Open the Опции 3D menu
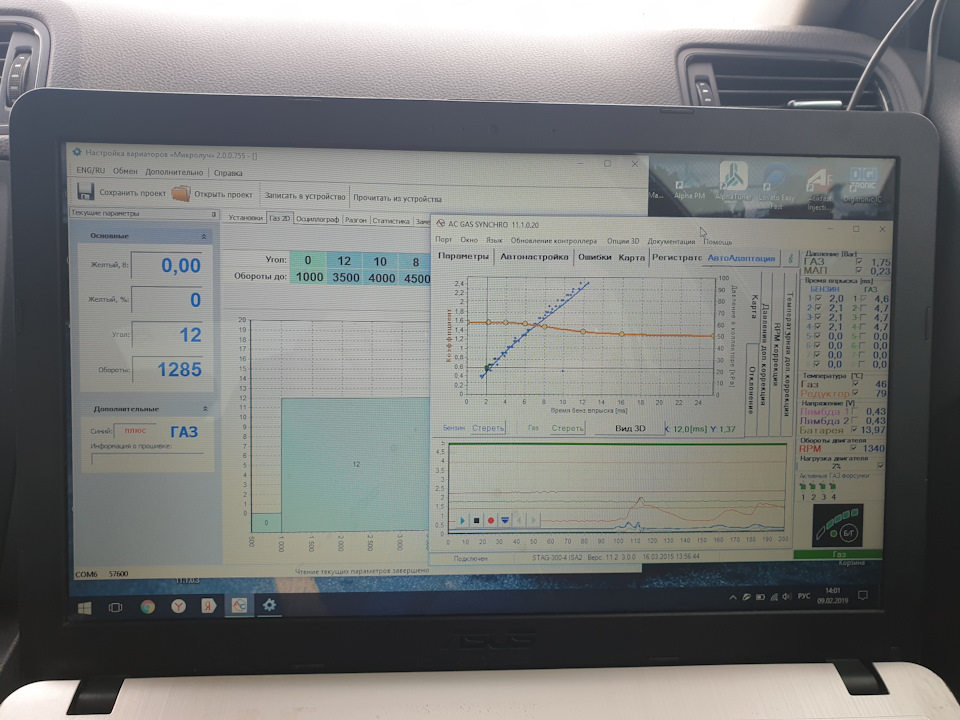 click(623, 241)
